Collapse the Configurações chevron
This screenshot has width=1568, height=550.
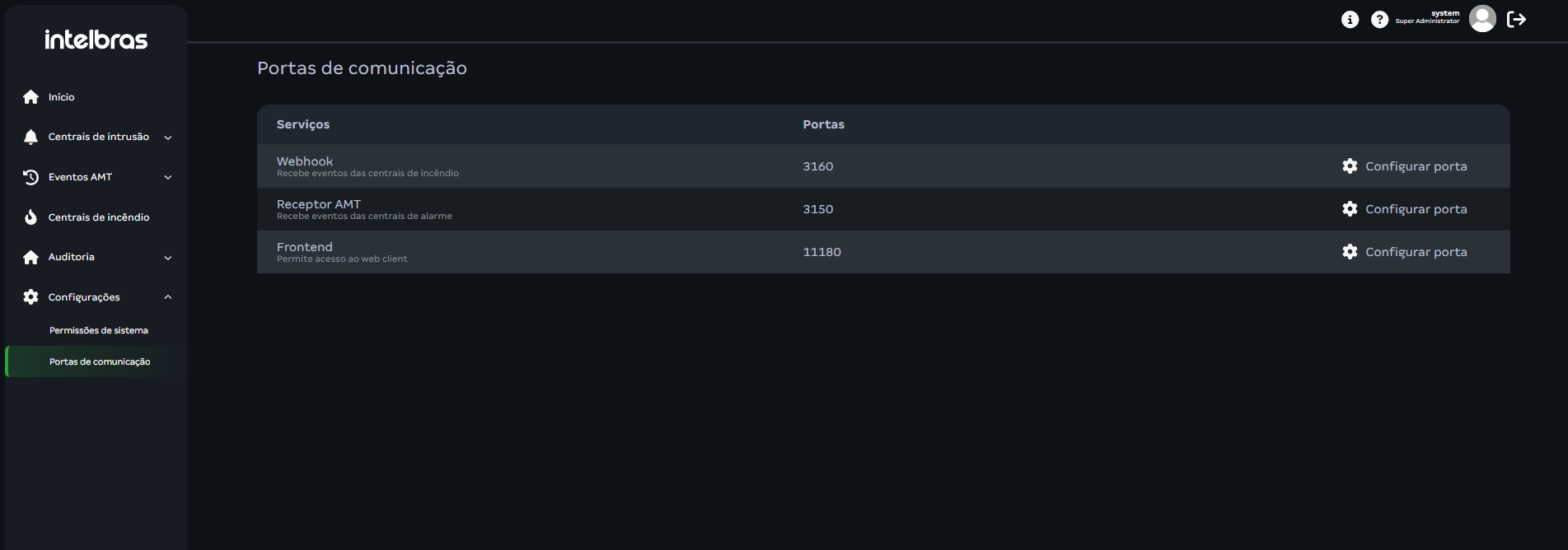168,297
